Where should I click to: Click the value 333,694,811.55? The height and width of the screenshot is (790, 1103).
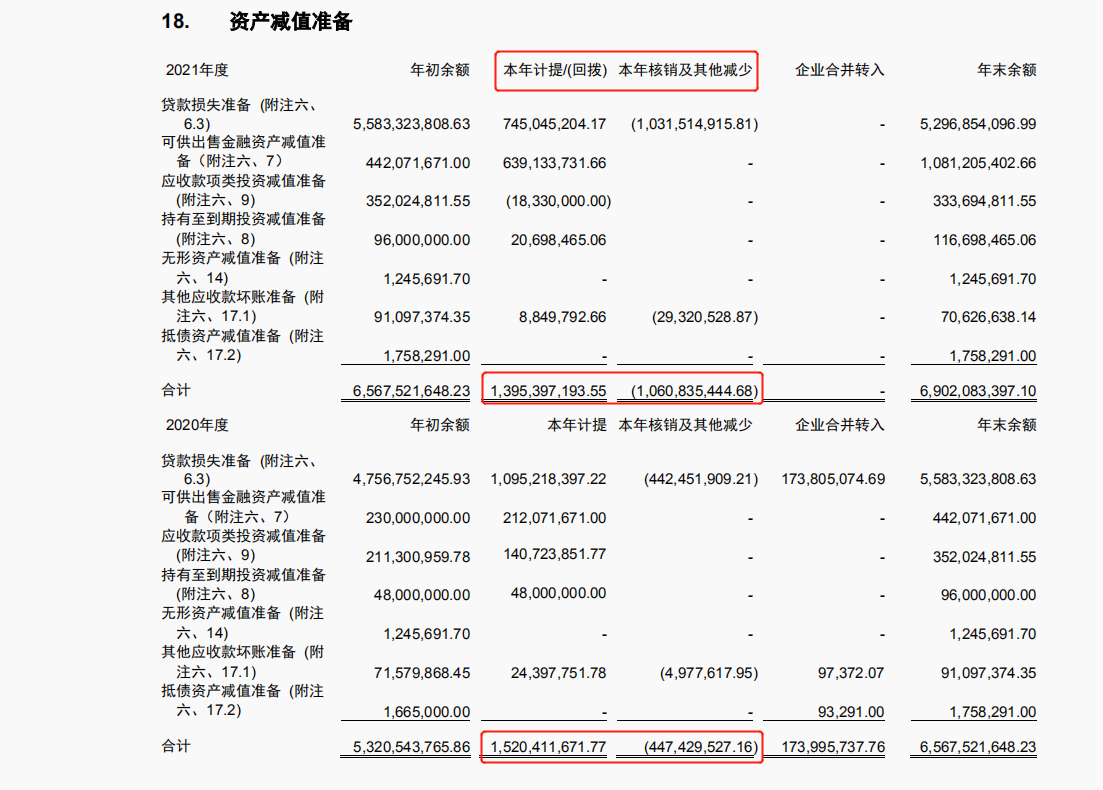coord(984,201)
